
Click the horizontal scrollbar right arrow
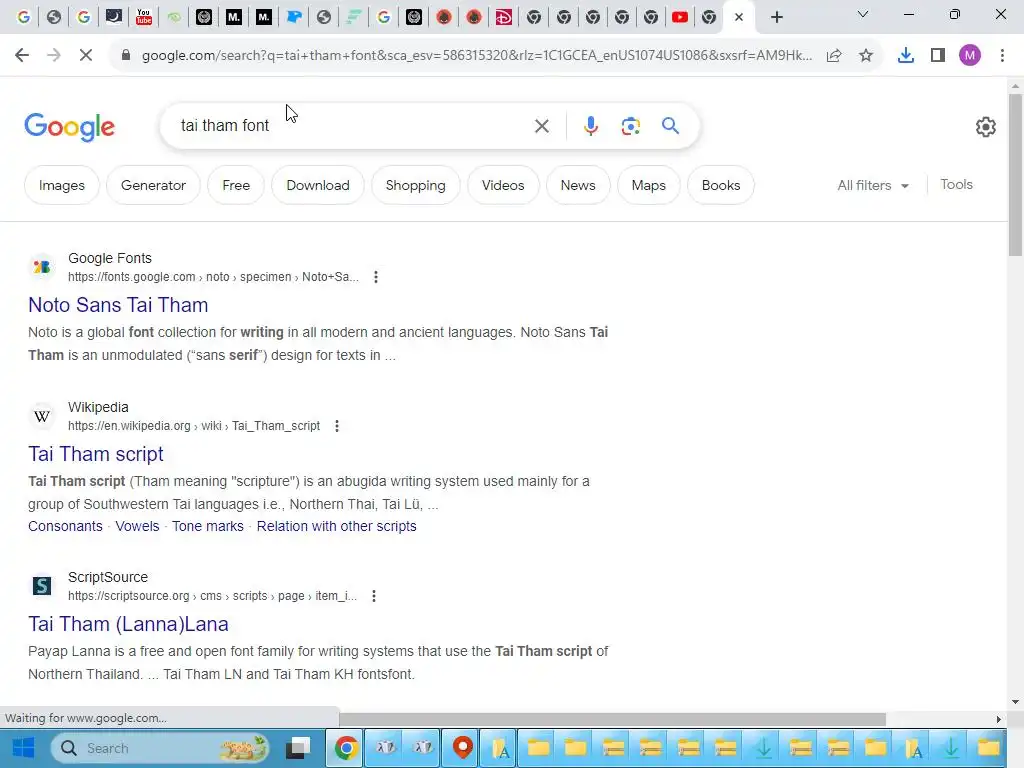(x=998, y=719)
